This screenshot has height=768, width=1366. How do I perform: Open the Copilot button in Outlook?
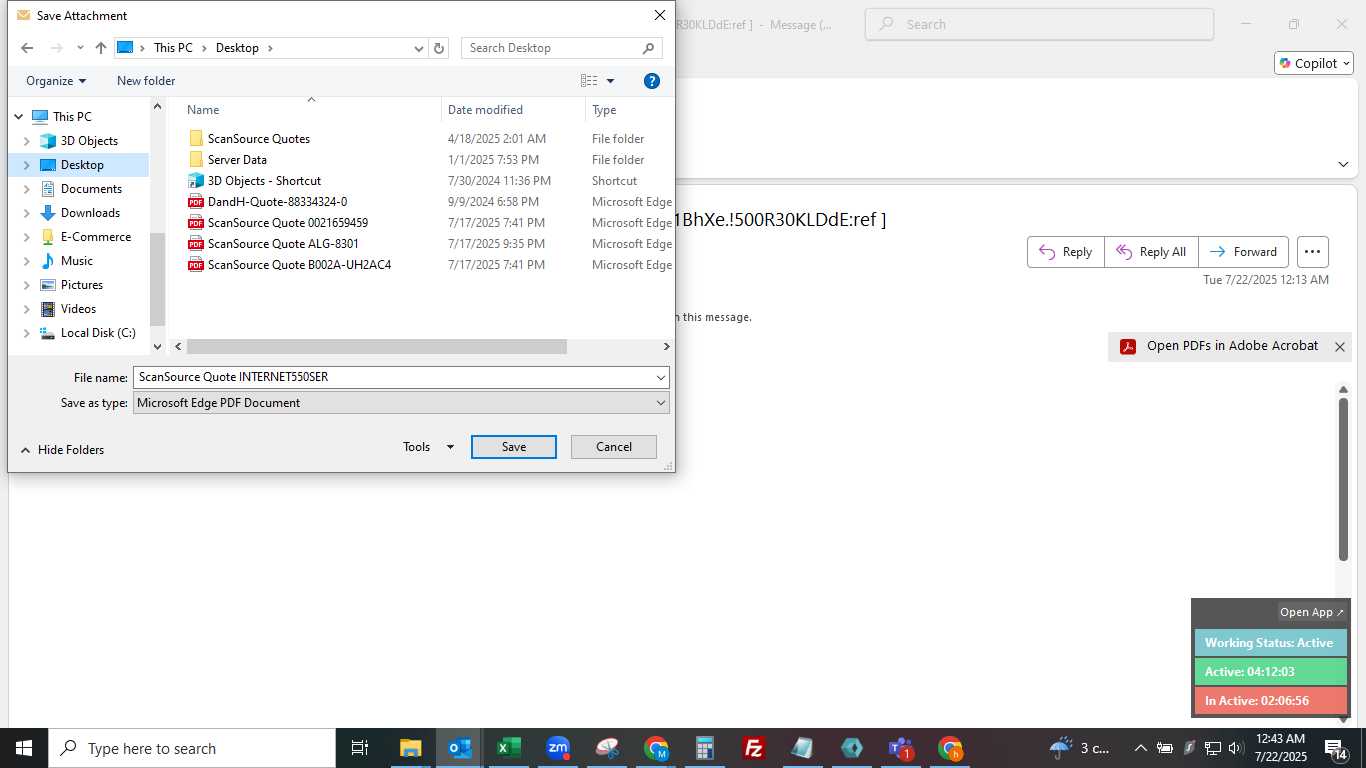click(1314, 63)
